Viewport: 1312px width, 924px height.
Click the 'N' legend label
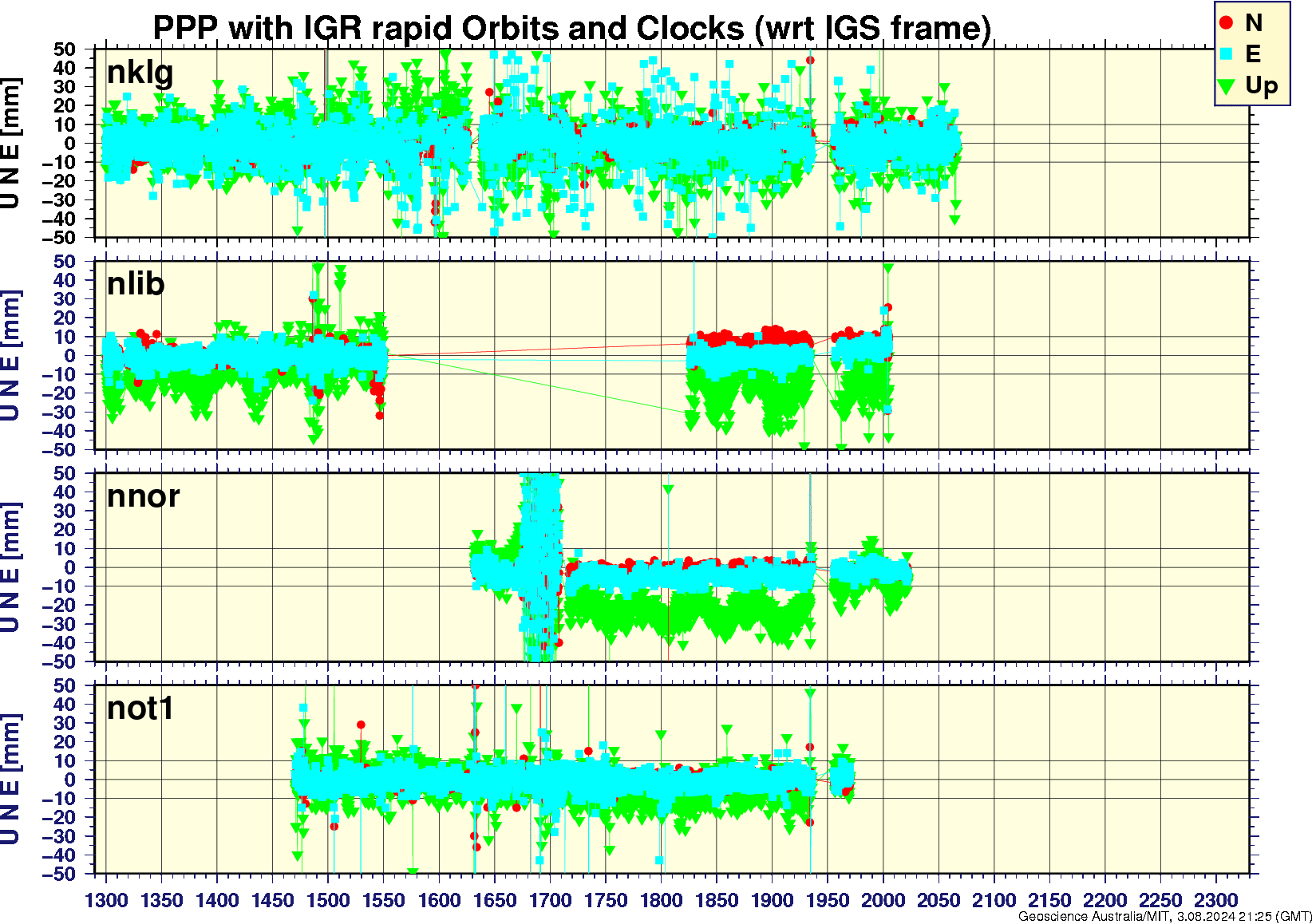coord(1254,23)
